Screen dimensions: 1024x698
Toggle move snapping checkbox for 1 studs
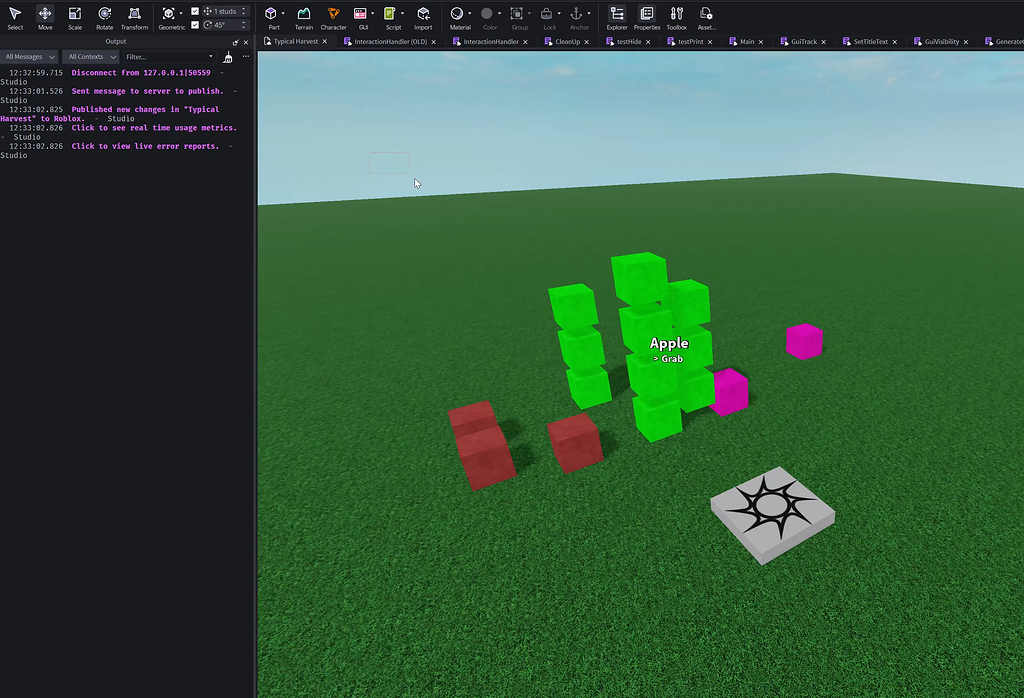tap(195, 11)
